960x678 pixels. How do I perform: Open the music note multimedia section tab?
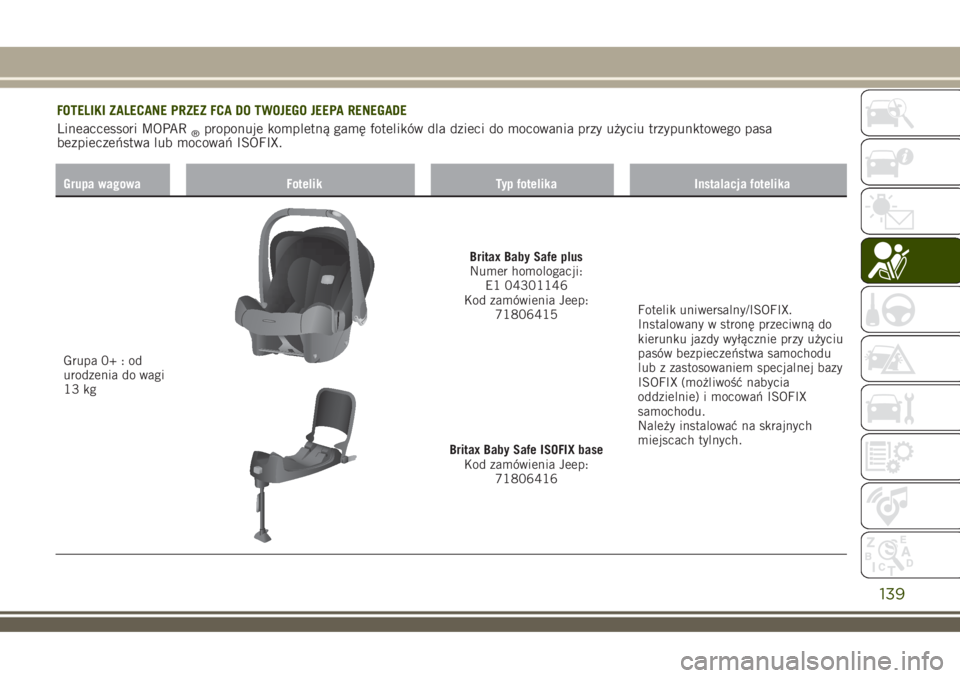tap(910, 505)
